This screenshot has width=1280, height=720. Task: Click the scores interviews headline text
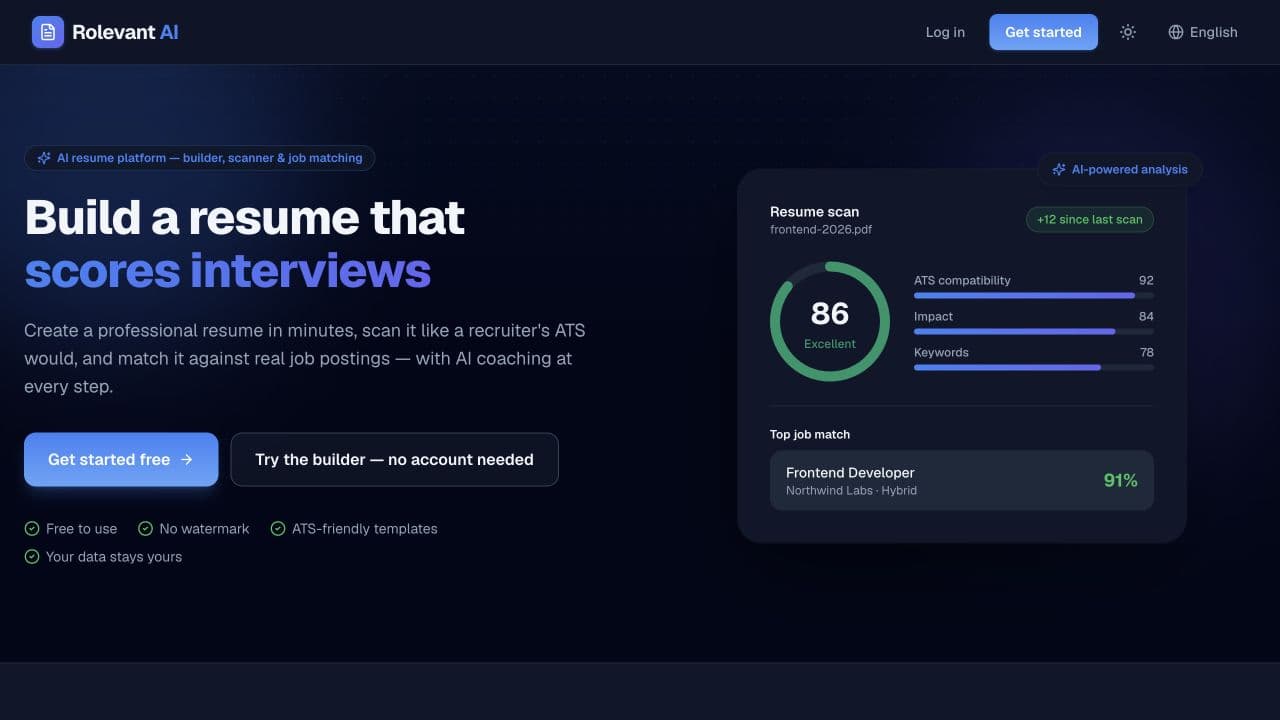tap(228, 271)
